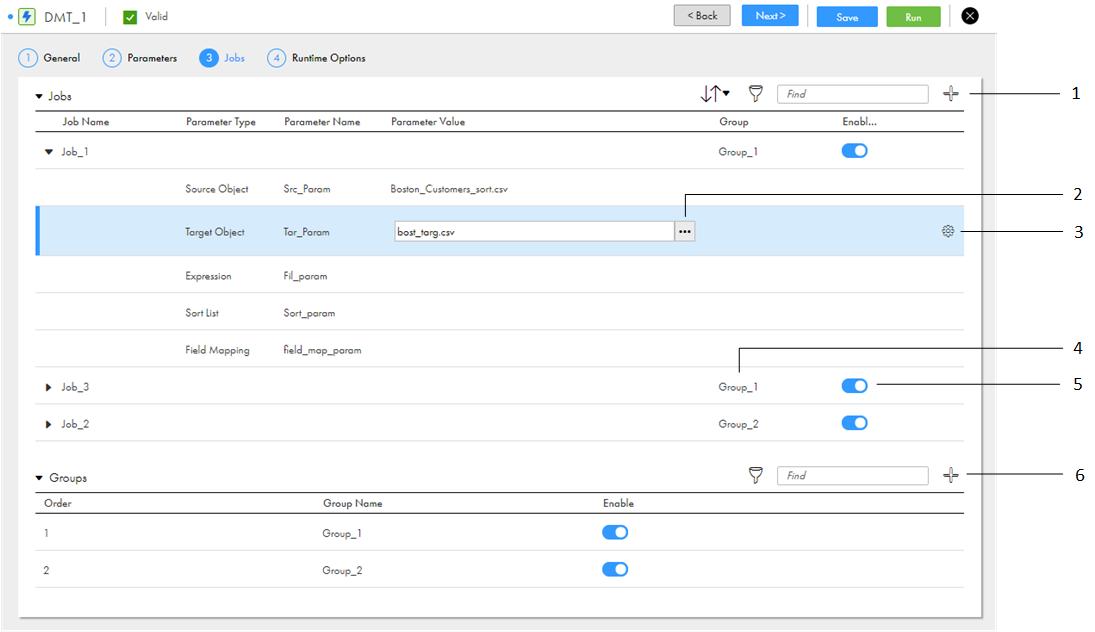
Task: Click the Sort_param parameter name
Action: [309, 313]
